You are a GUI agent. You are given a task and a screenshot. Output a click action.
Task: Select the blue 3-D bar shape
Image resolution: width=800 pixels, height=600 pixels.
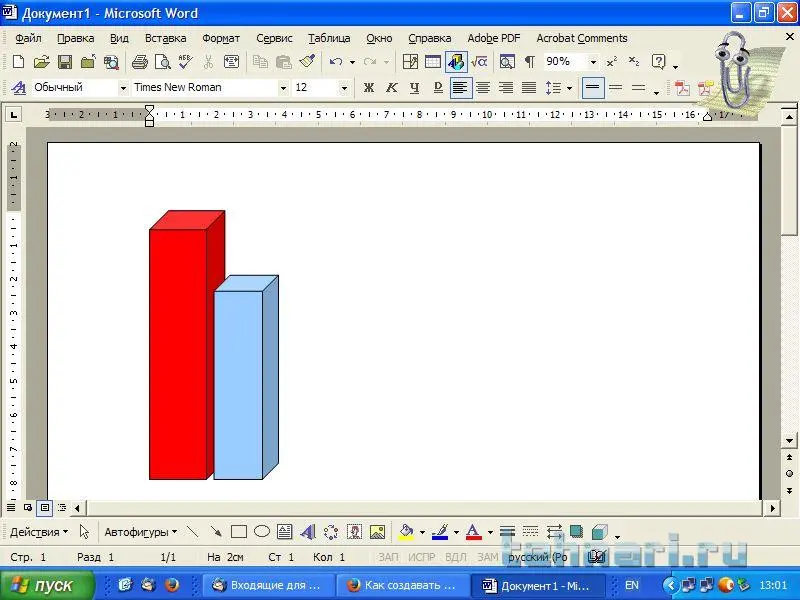pos(240,384)
